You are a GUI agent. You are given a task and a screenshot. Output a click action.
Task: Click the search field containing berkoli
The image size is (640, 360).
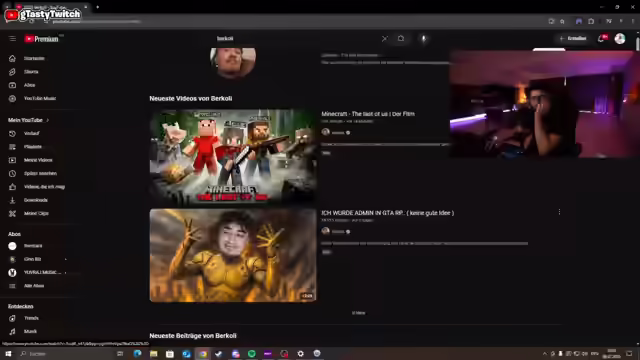tap(296, 38)
